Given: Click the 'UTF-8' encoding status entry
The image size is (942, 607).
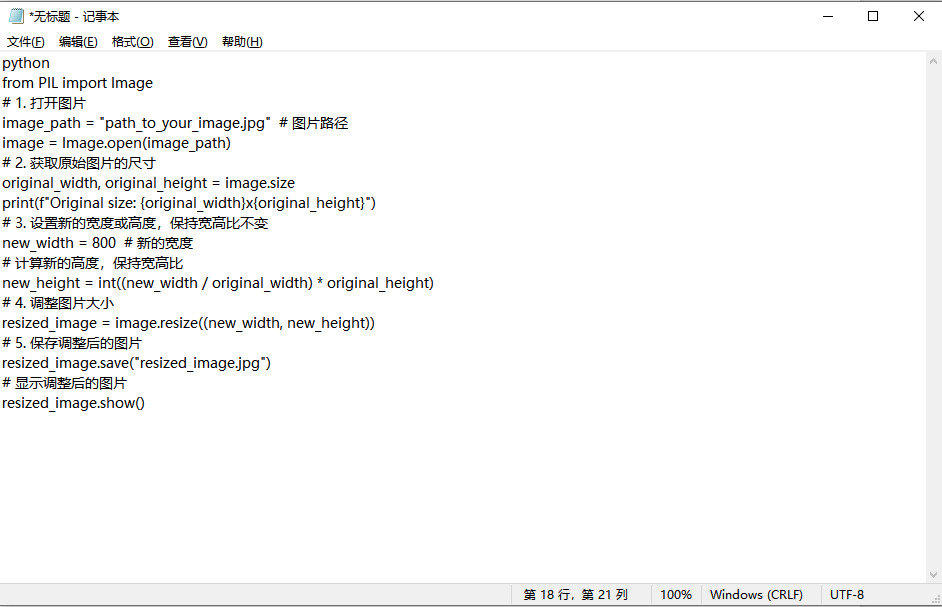Looking at the screenshot, I should 846,595.
